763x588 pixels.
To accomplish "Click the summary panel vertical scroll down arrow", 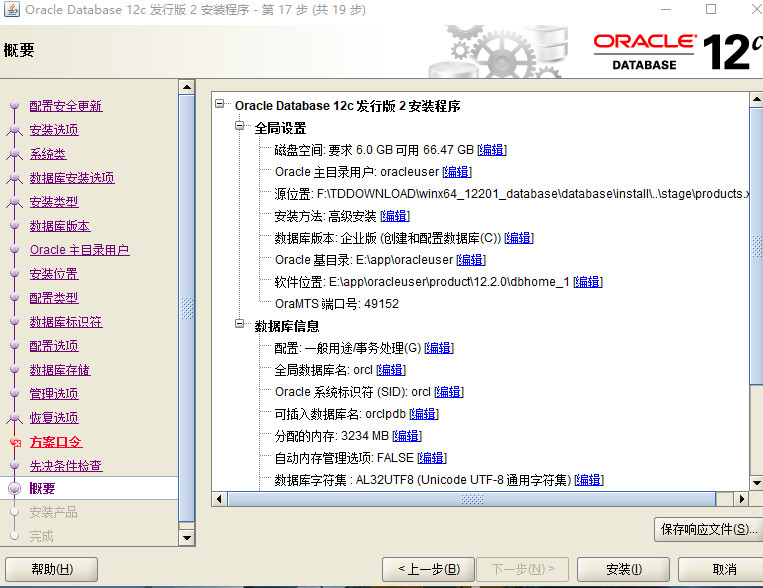I will point(757,483).
